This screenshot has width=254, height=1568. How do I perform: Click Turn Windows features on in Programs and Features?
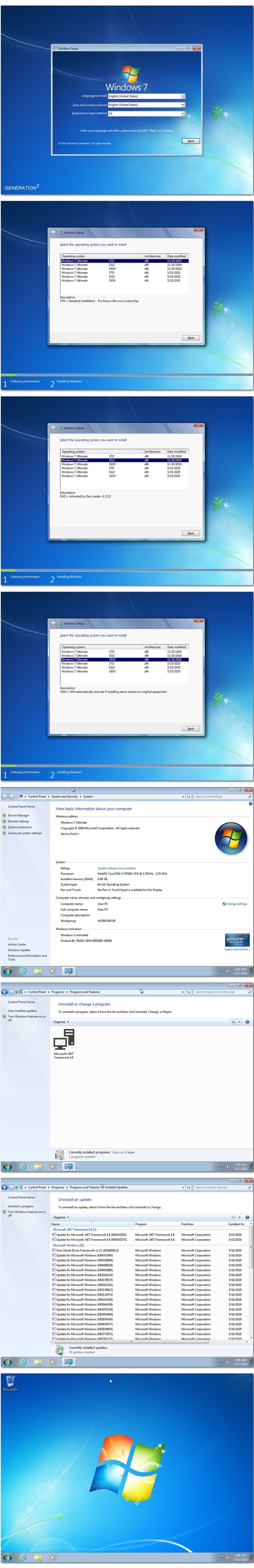click(27, 1018)
